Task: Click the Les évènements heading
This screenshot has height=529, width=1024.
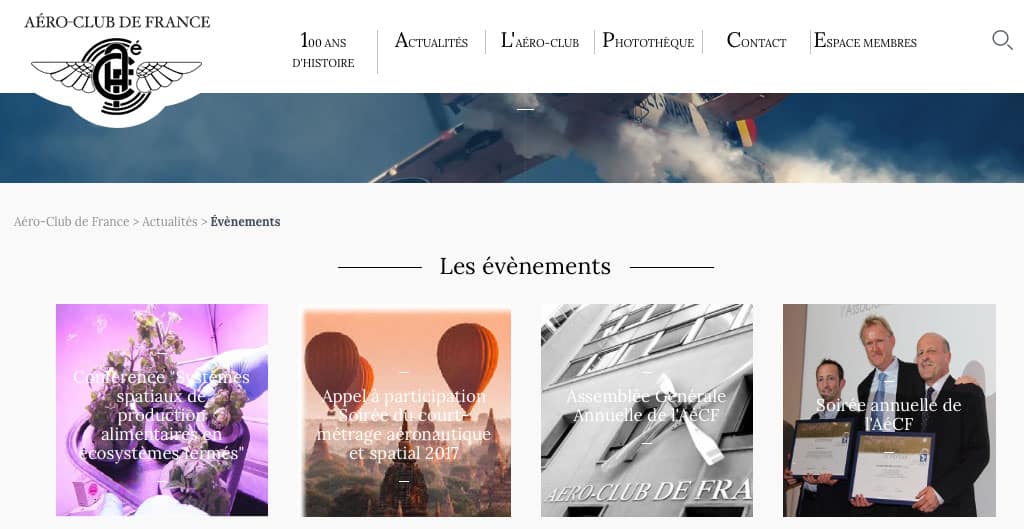Action: pos(525,266)
